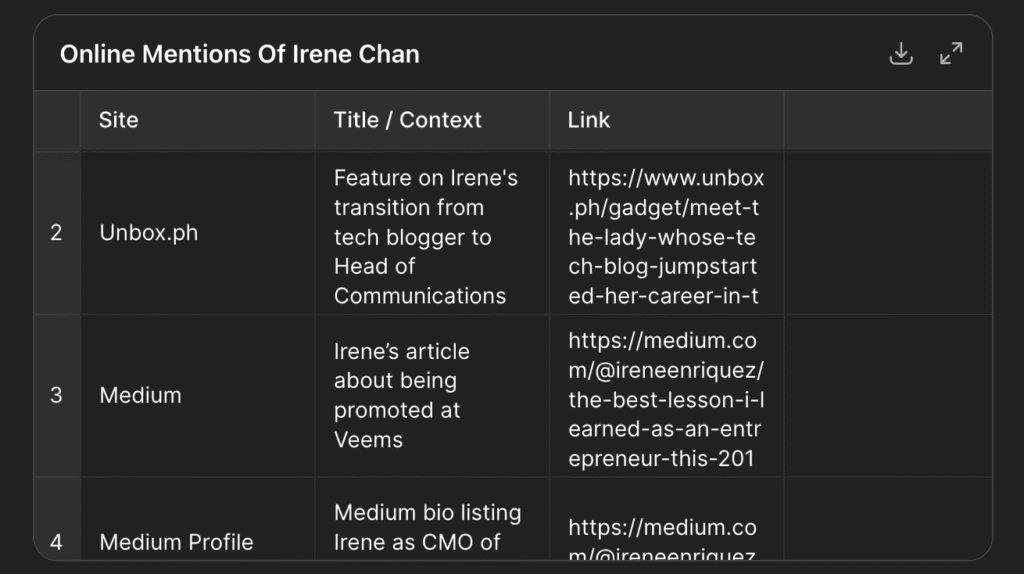This screenshot has height=574, width=1024.
Task: Select row number 3
Action: (56, 395)
